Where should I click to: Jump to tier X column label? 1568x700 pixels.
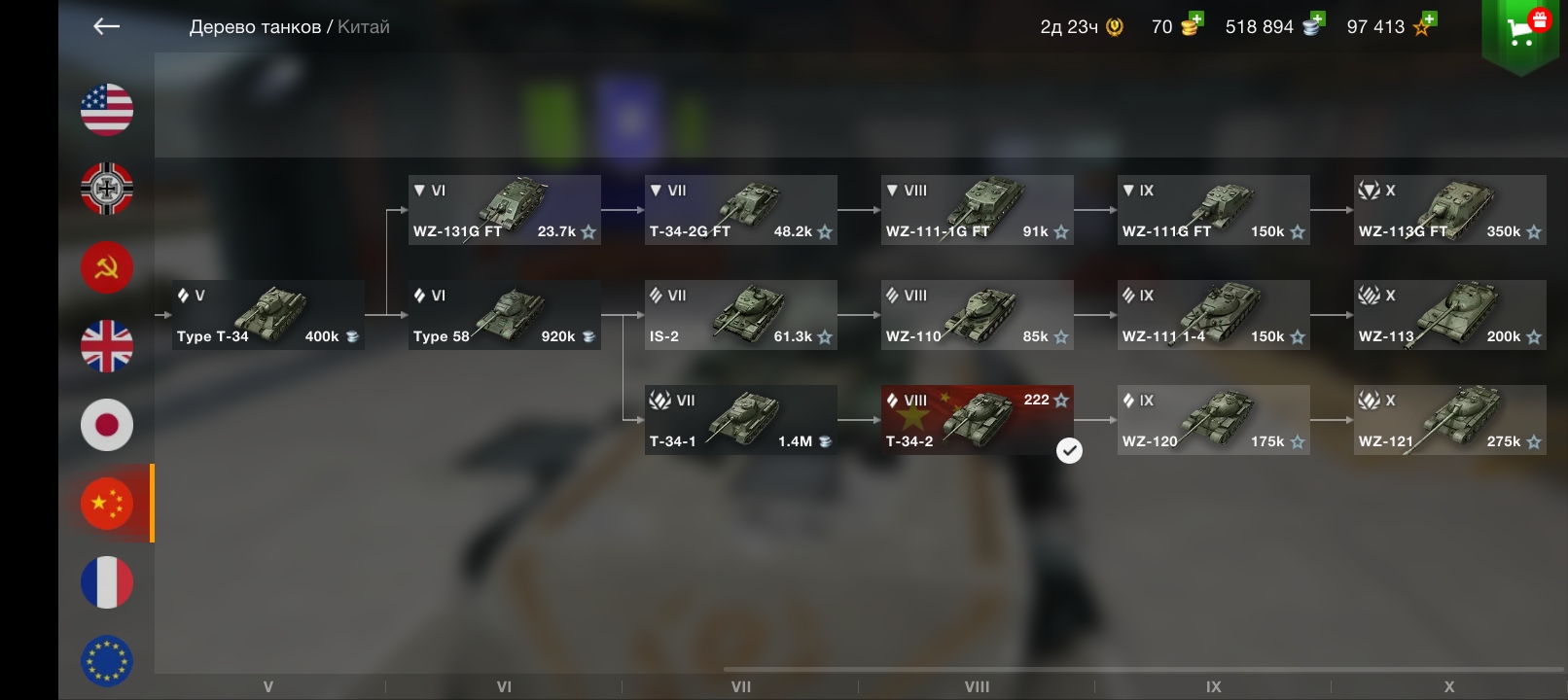[1449, 686]
